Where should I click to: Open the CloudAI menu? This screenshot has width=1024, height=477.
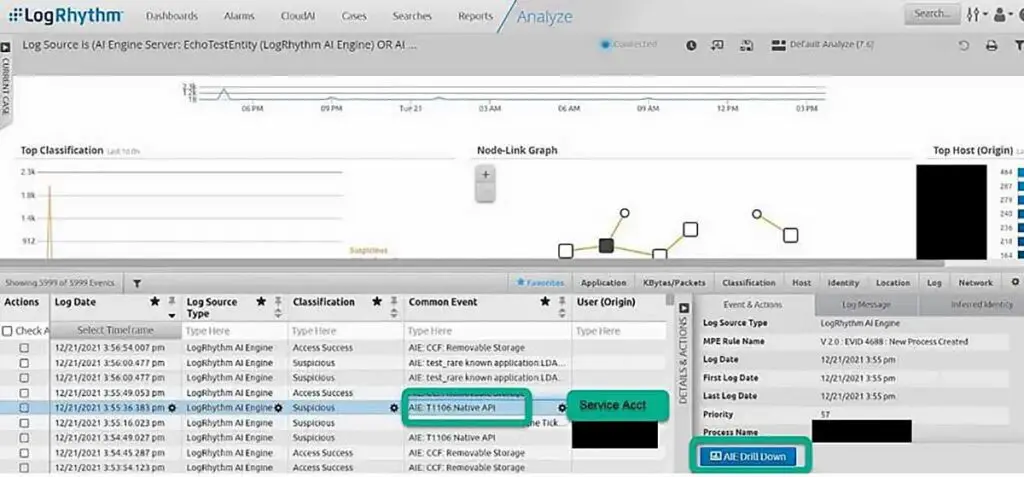pyautogui.click(x=298, y=16)
